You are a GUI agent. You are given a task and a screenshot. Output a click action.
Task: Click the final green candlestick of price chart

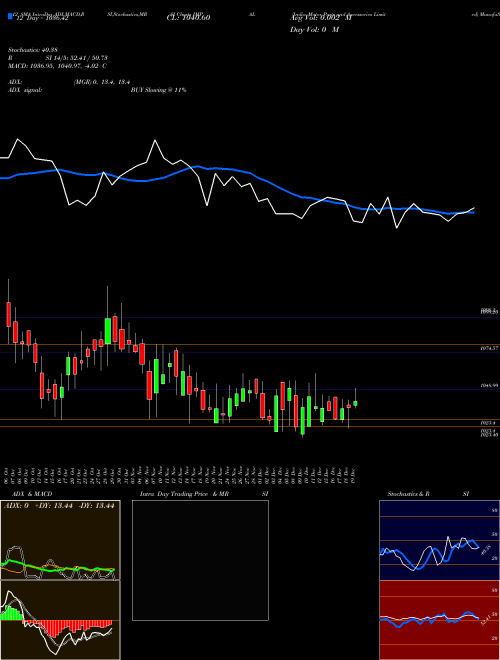point(355,403)
